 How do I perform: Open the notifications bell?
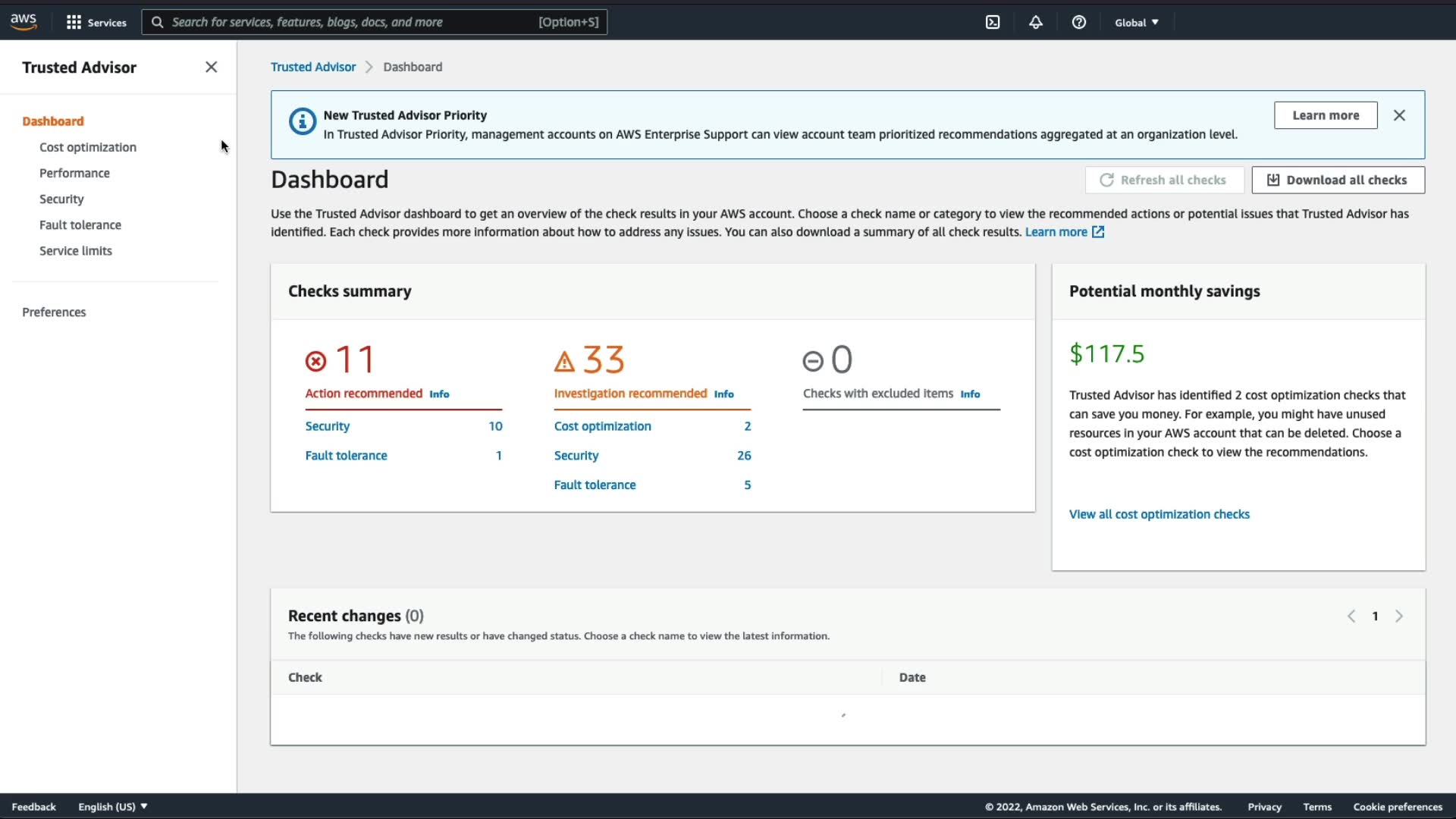click(1035, 23)
